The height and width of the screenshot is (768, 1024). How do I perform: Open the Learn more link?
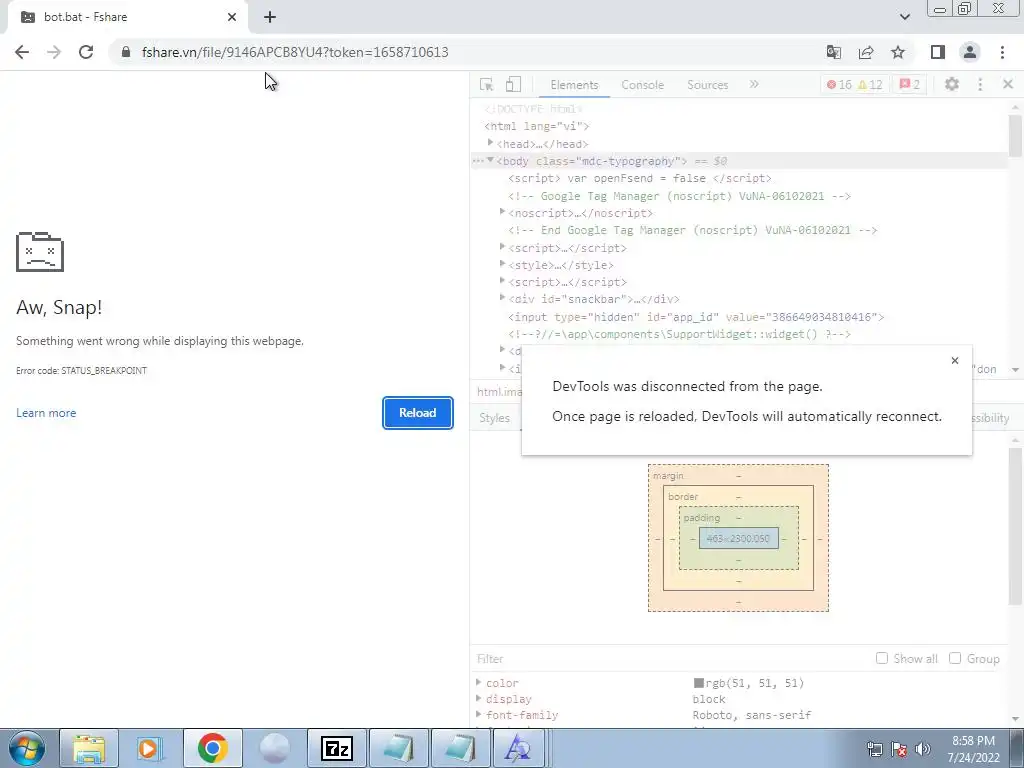click(x=46, y=413)
